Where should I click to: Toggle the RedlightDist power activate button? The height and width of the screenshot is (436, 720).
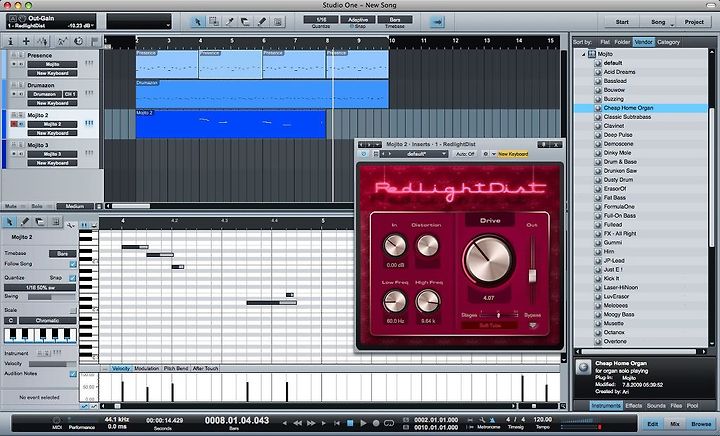[364, 154]
